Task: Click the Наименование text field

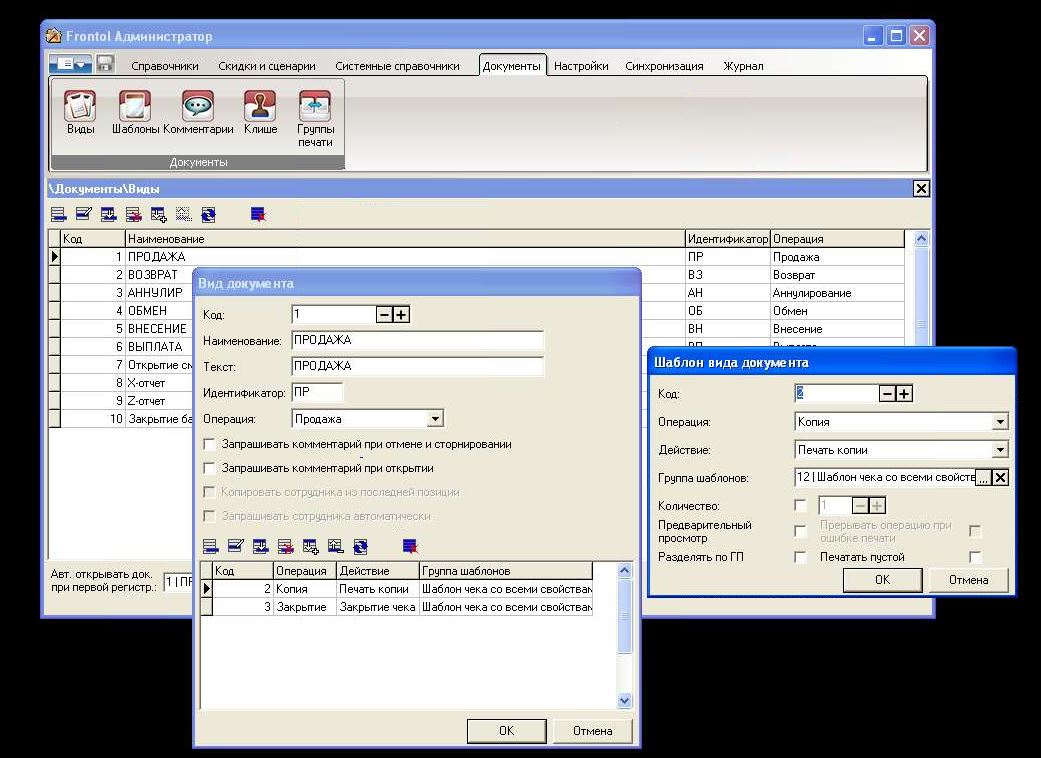Action: (417, 340)
